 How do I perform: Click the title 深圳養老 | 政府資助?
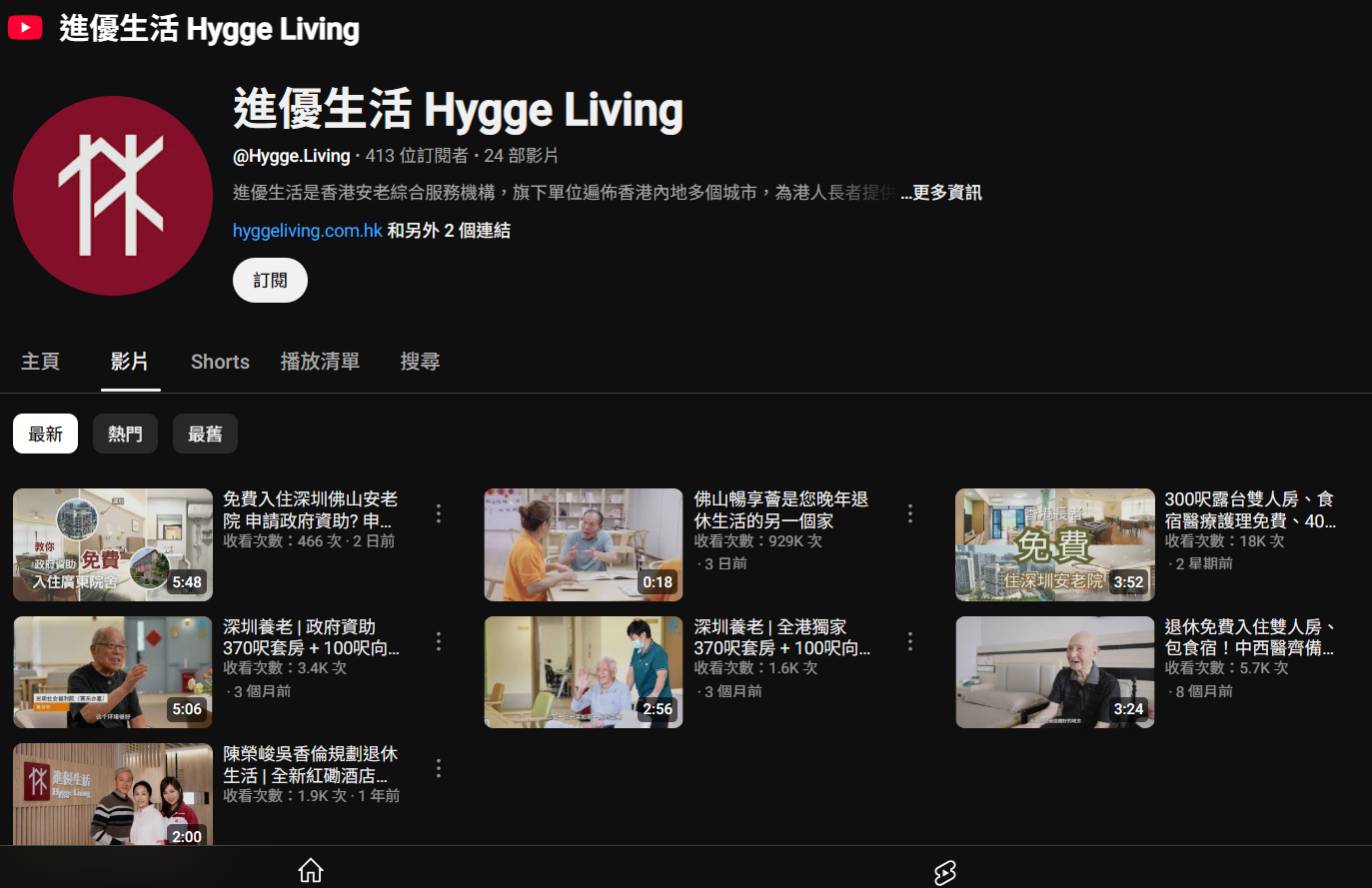(311, 637)
